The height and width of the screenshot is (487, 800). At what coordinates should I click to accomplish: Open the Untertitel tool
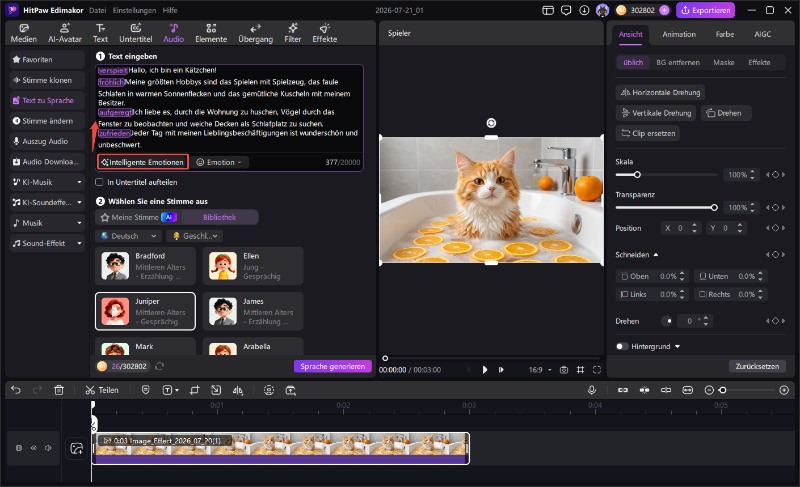click(136, 33)
